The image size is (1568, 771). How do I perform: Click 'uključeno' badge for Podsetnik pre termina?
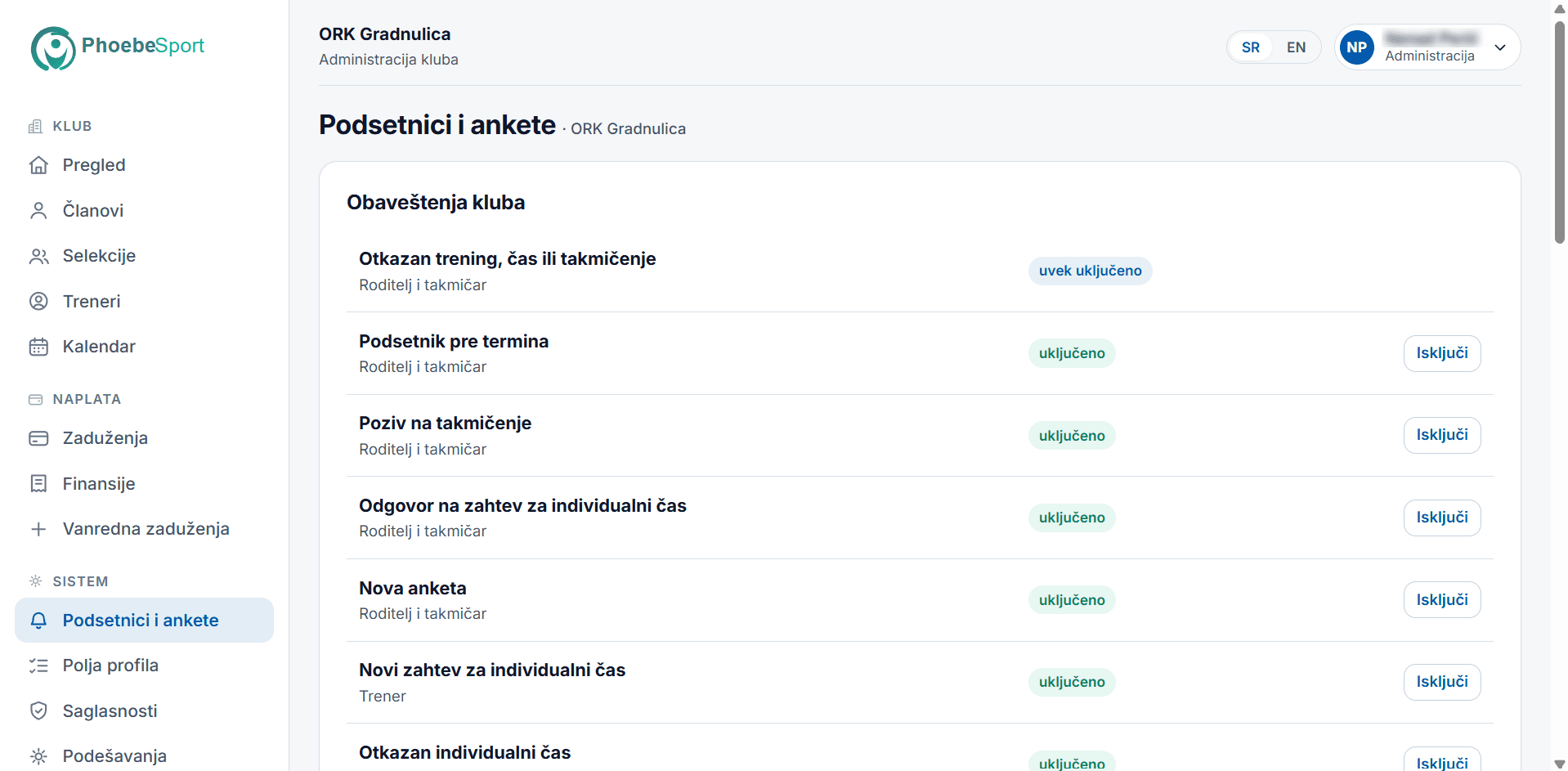point(1072,353)
